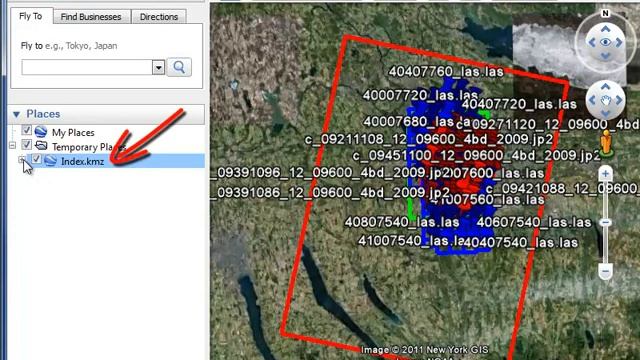Click the c_09211108_12_09600_4bd_2009.jp2 label
Viewport: 640px width, 360px height.
pyautogui.click(x=429, y=140)
